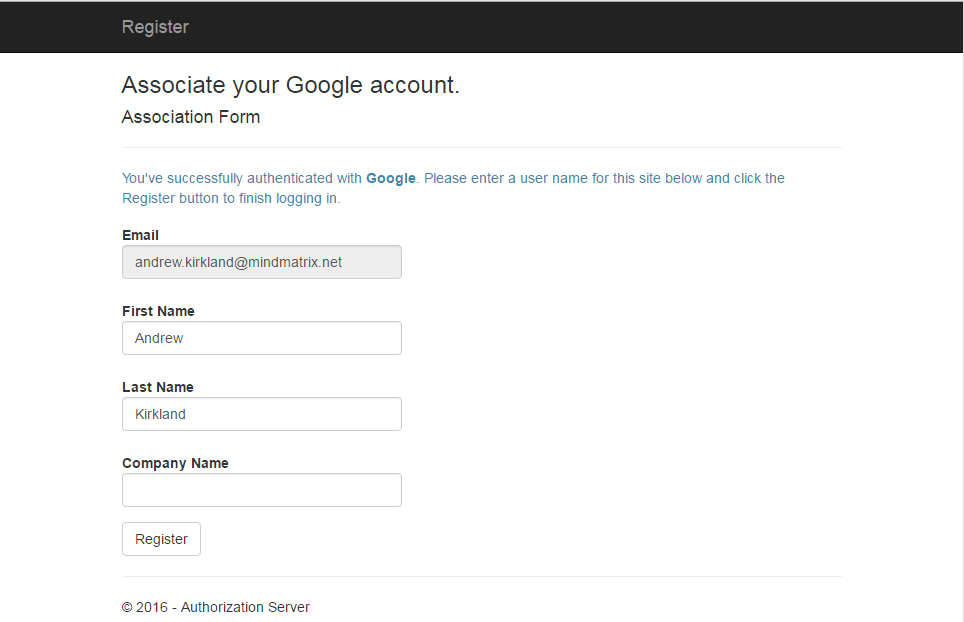Select the Last Name field containing Kirkland

coord(261,414)
